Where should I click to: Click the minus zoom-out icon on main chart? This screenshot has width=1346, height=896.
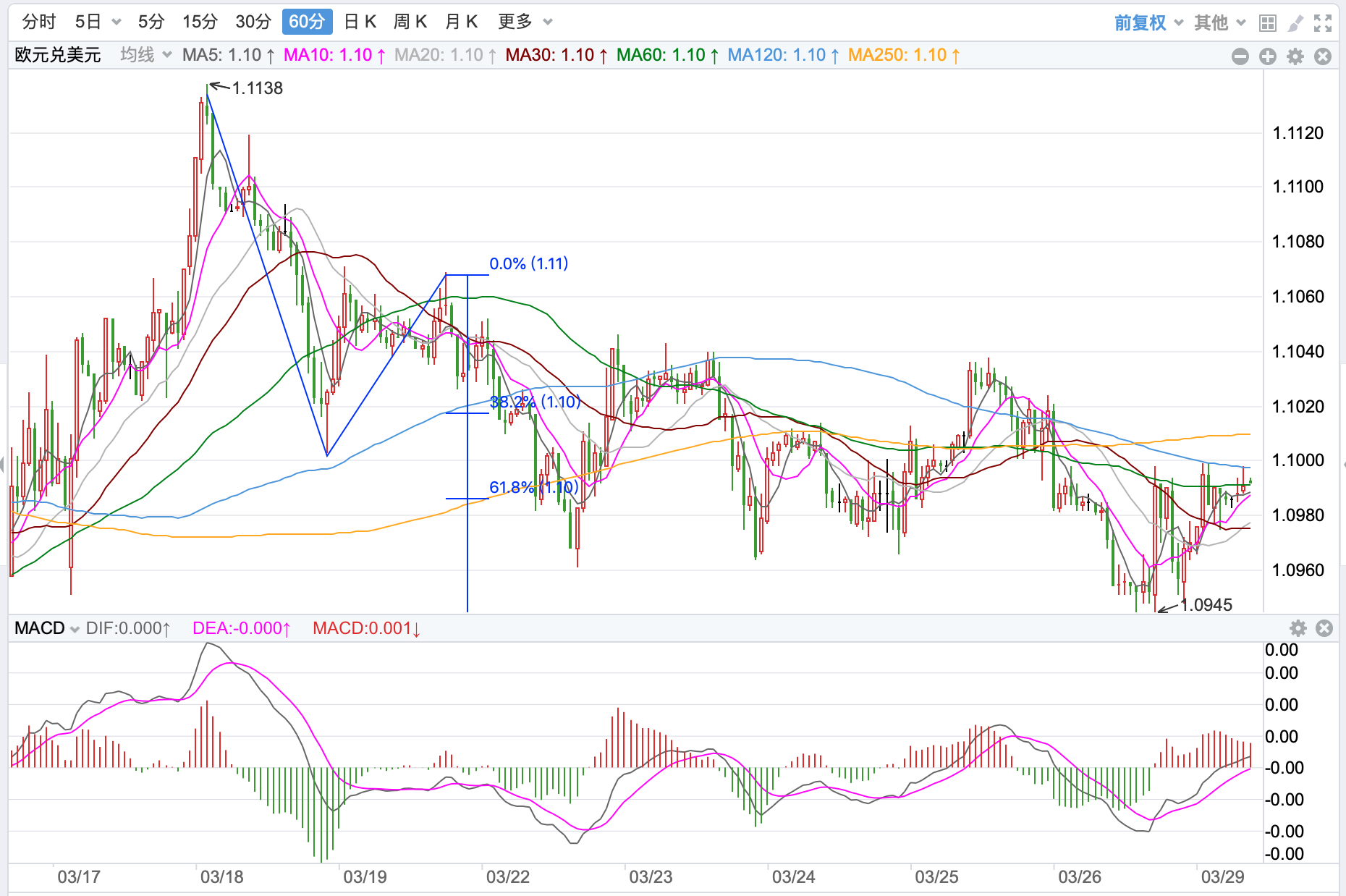1240,56
